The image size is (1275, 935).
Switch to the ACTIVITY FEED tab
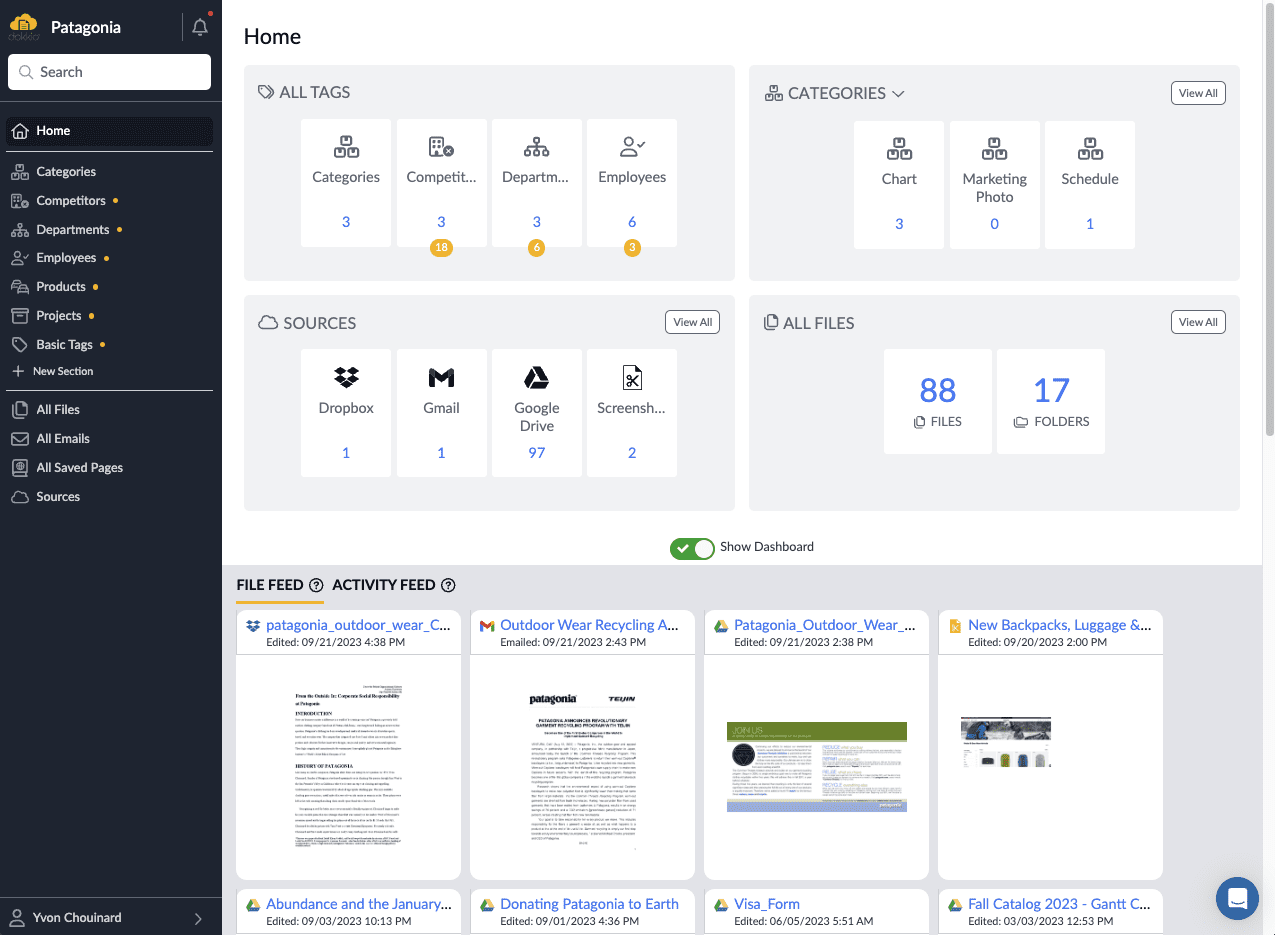[x=384, y=585]
